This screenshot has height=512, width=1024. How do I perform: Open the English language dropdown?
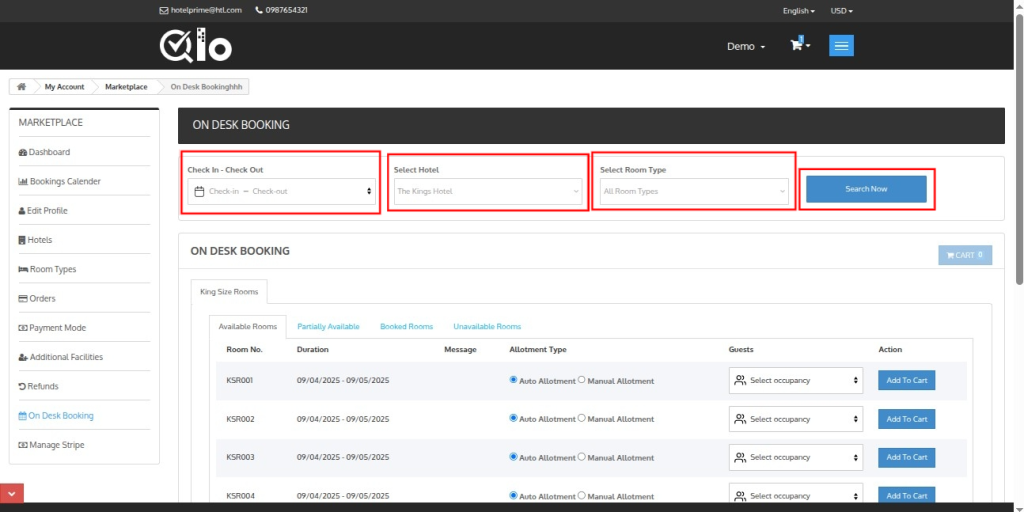799,10
